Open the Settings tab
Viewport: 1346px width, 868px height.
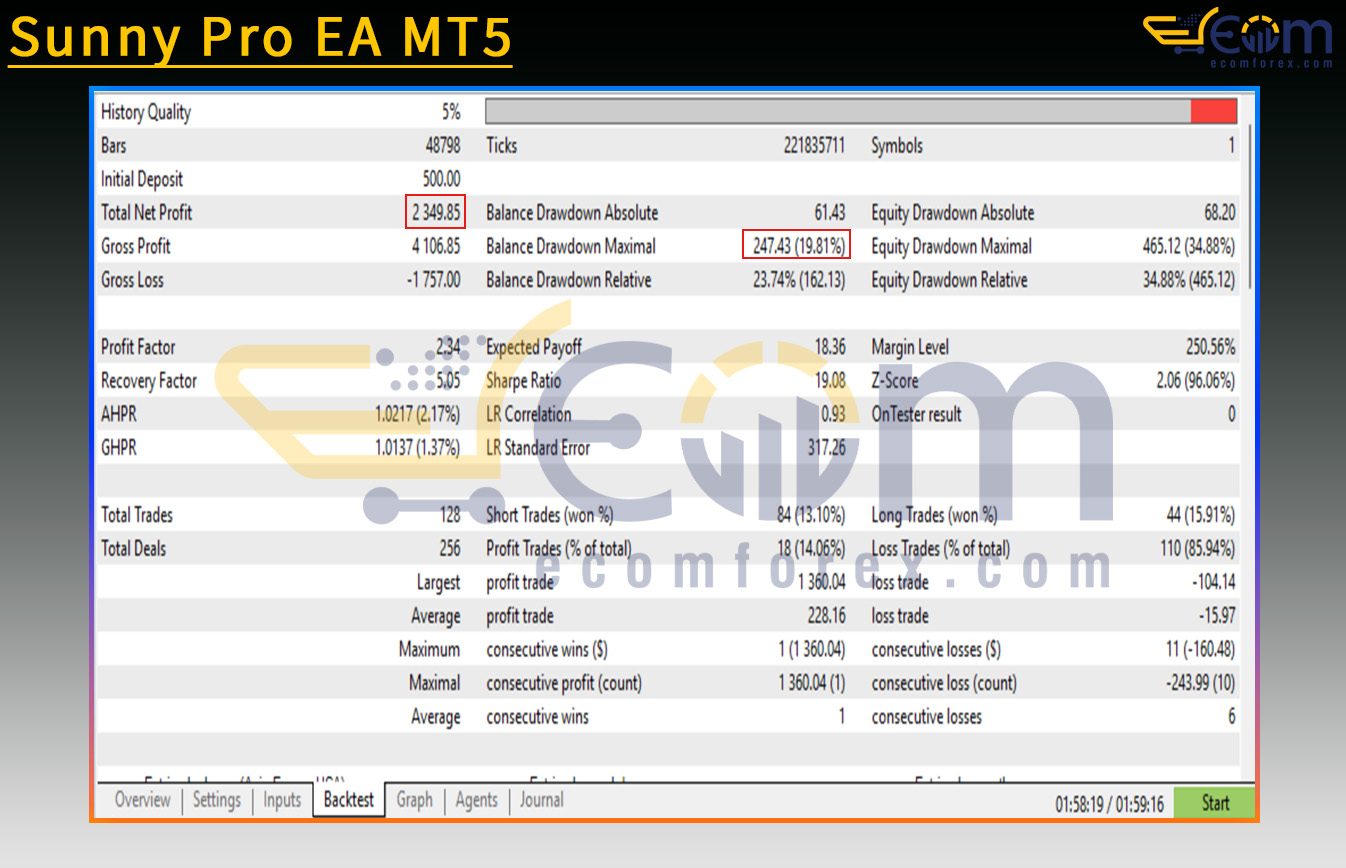[x=217, y=800]
